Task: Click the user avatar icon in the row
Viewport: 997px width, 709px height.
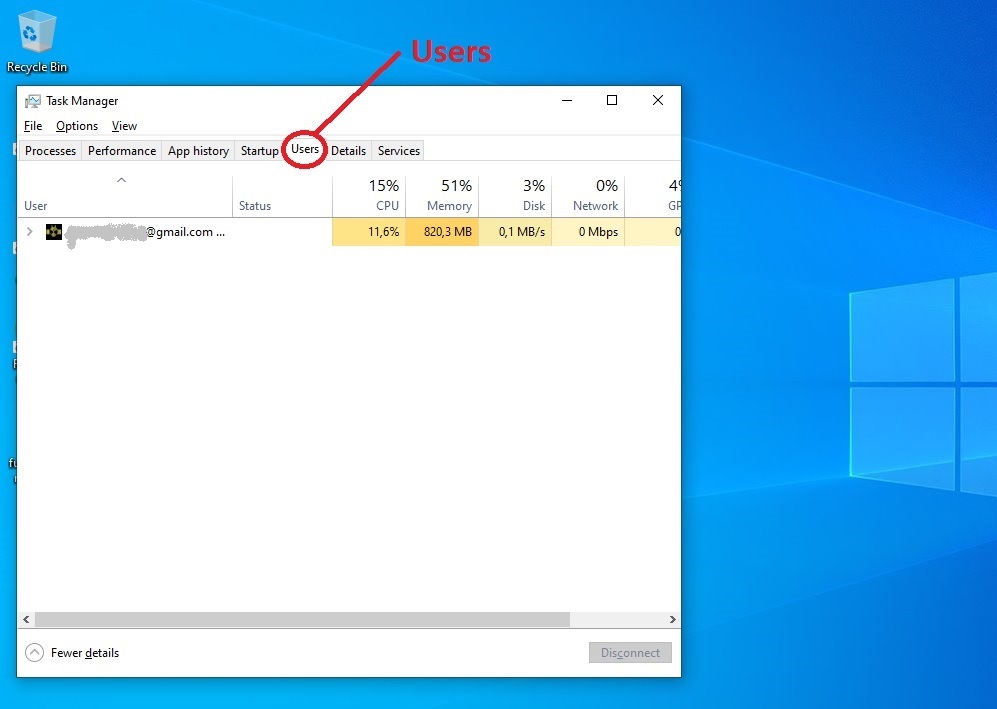Action: tap(54, 232)
